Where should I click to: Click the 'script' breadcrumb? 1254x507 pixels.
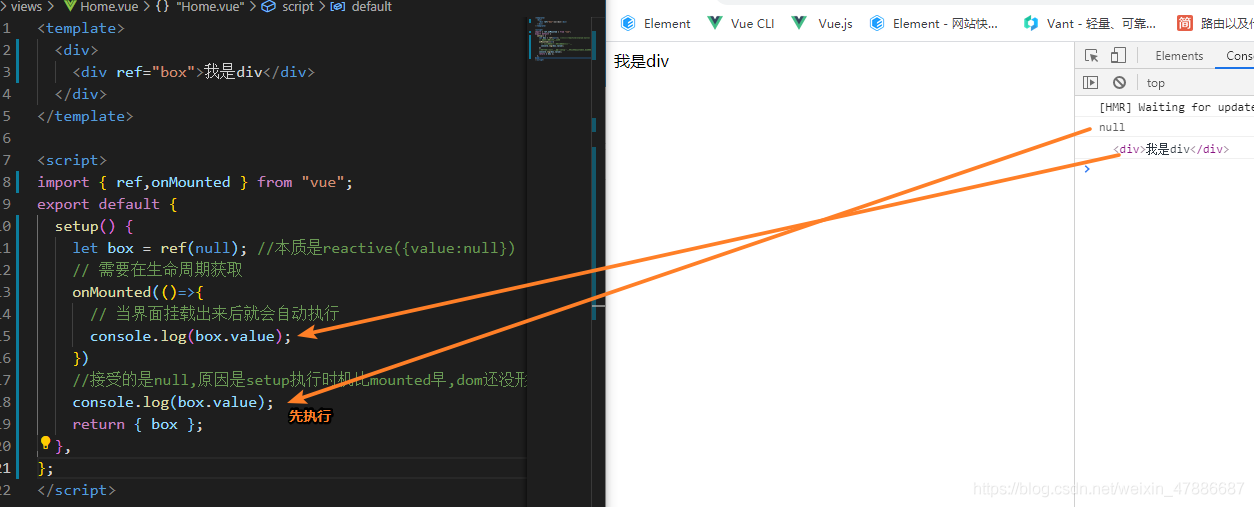[x=288, y=6]
